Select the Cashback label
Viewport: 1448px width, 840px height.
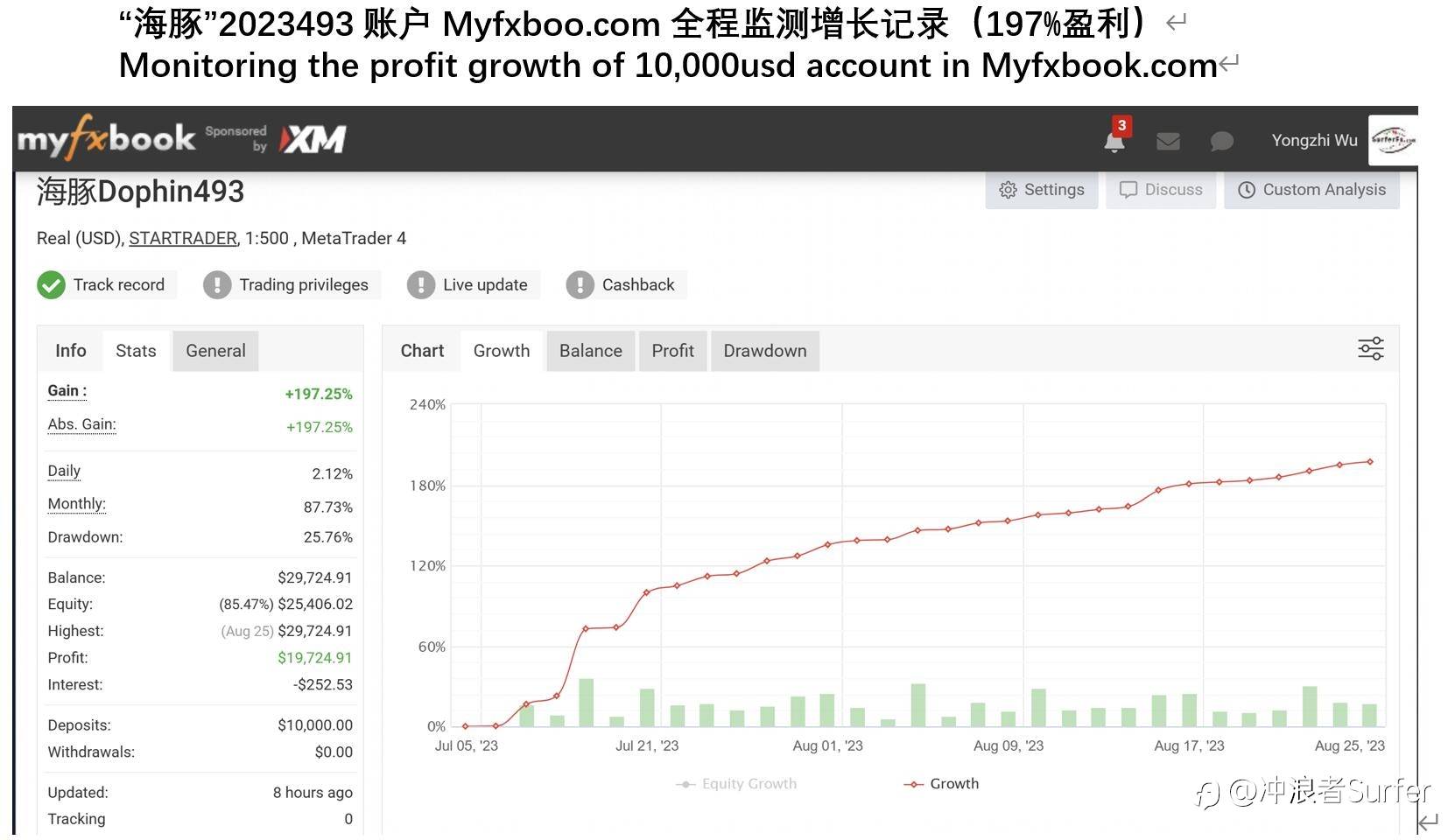[x=638, y=284]
